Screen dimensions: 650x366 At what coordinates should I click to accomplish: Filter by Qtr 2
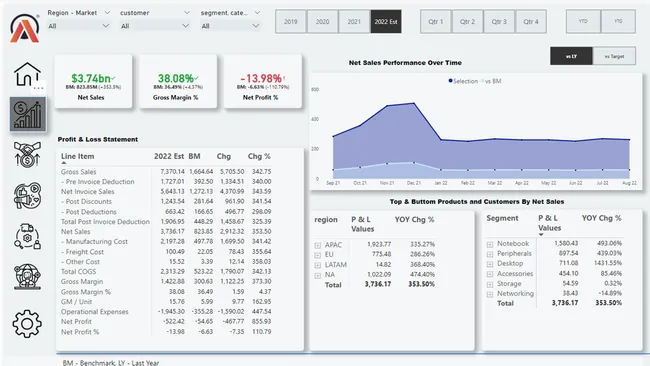(x=467, y=22)
